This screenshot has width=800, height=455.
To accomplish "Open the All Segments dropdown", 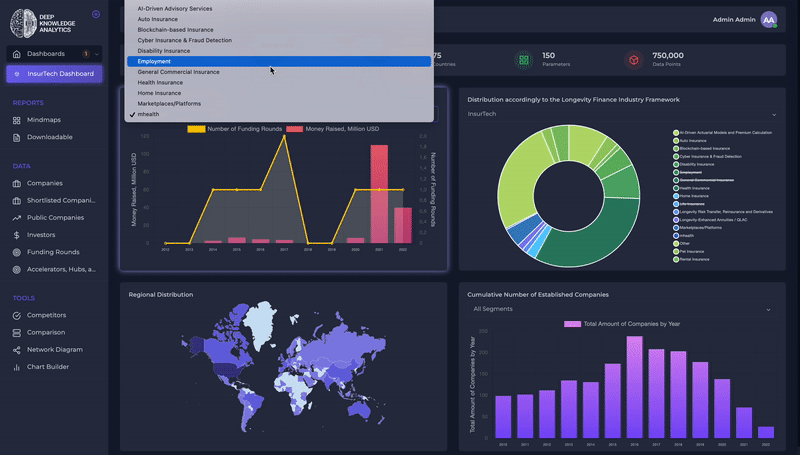I will 622,309.
